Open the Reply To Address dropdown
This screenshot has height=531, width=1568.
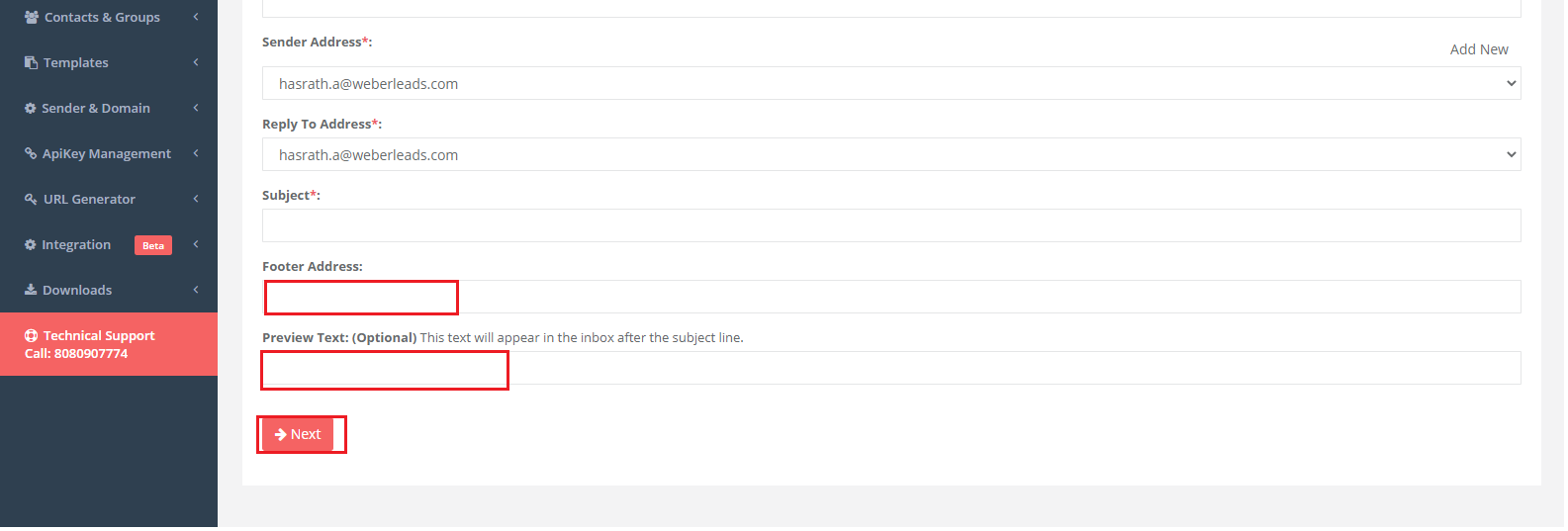890,155
